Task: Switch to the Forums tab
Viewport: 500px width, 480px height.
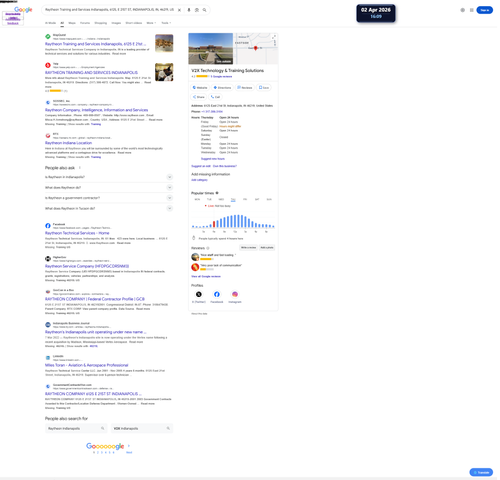Action: (x=85, y=23)
